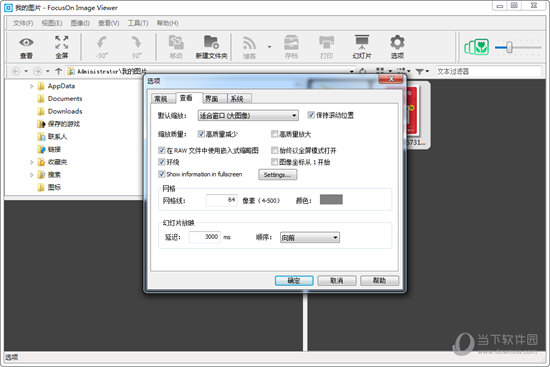This screenshot has width=550, height=367.
Task: Open the 视图(E) menu
Action: point(52,23)
